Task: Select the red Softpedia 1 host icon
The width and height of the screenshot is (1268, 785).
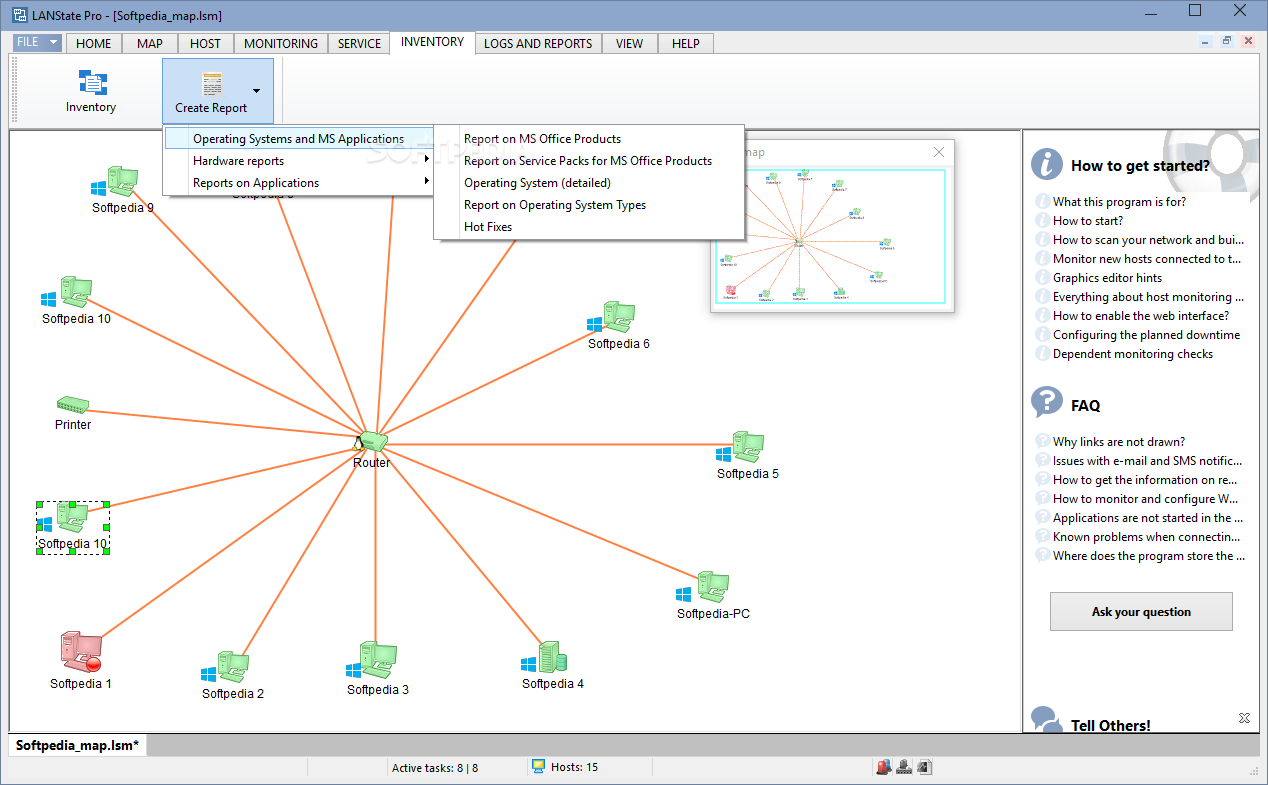Action: coord(81,652)
